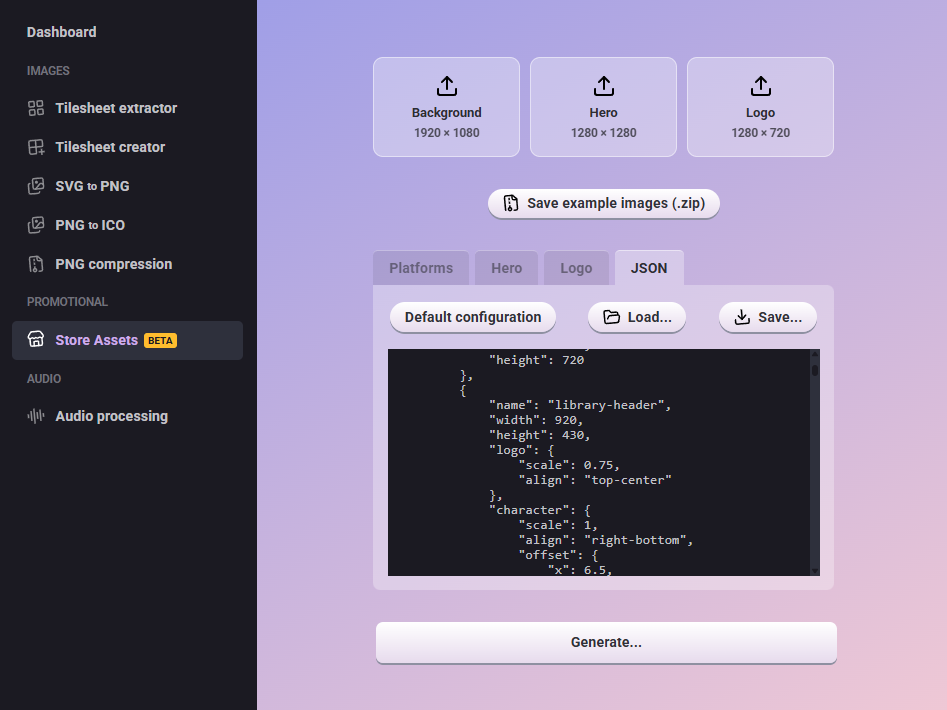The height and width of the screenshot is (710, 947).
Task: Click the PNG to ICO image icon
Action: tap(36, 225)
